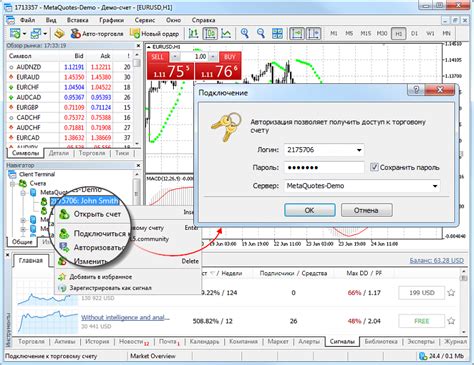Click the OK button in Подключение dialog
The width and height of the screenshot is (474, 365).
point(310,210)
